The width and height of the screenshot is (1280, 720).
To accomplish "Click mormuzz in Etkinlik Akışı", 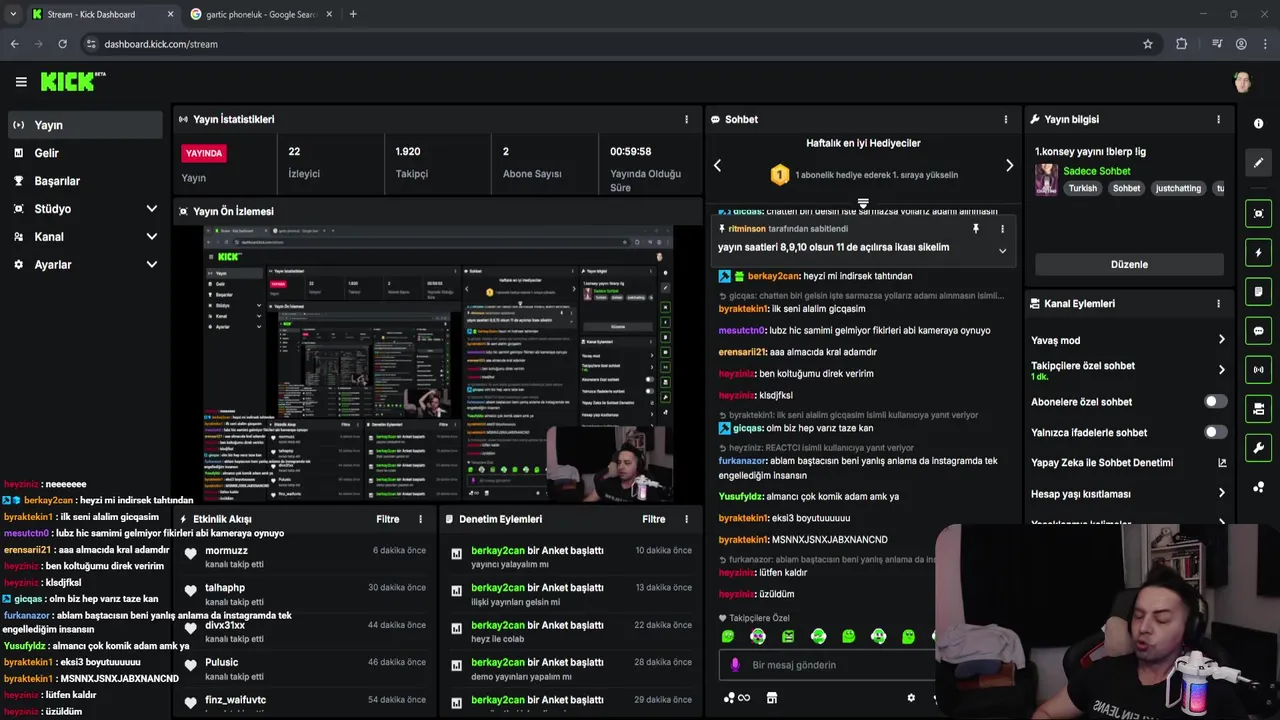I will [x=226, y=551].
